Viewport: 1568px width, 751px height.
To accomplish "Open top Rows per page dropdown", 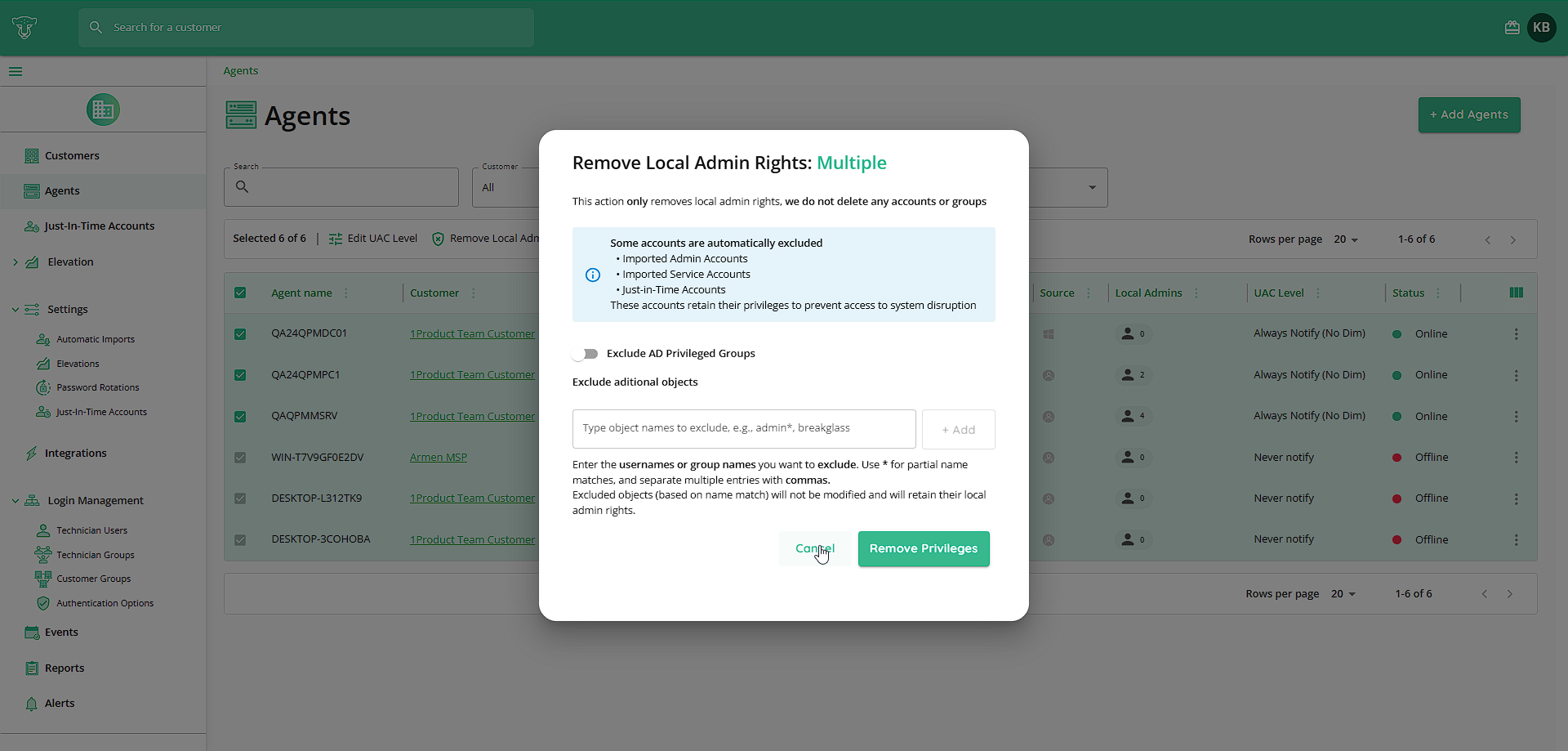I will pyautogui.click(x=1346, y=239).
